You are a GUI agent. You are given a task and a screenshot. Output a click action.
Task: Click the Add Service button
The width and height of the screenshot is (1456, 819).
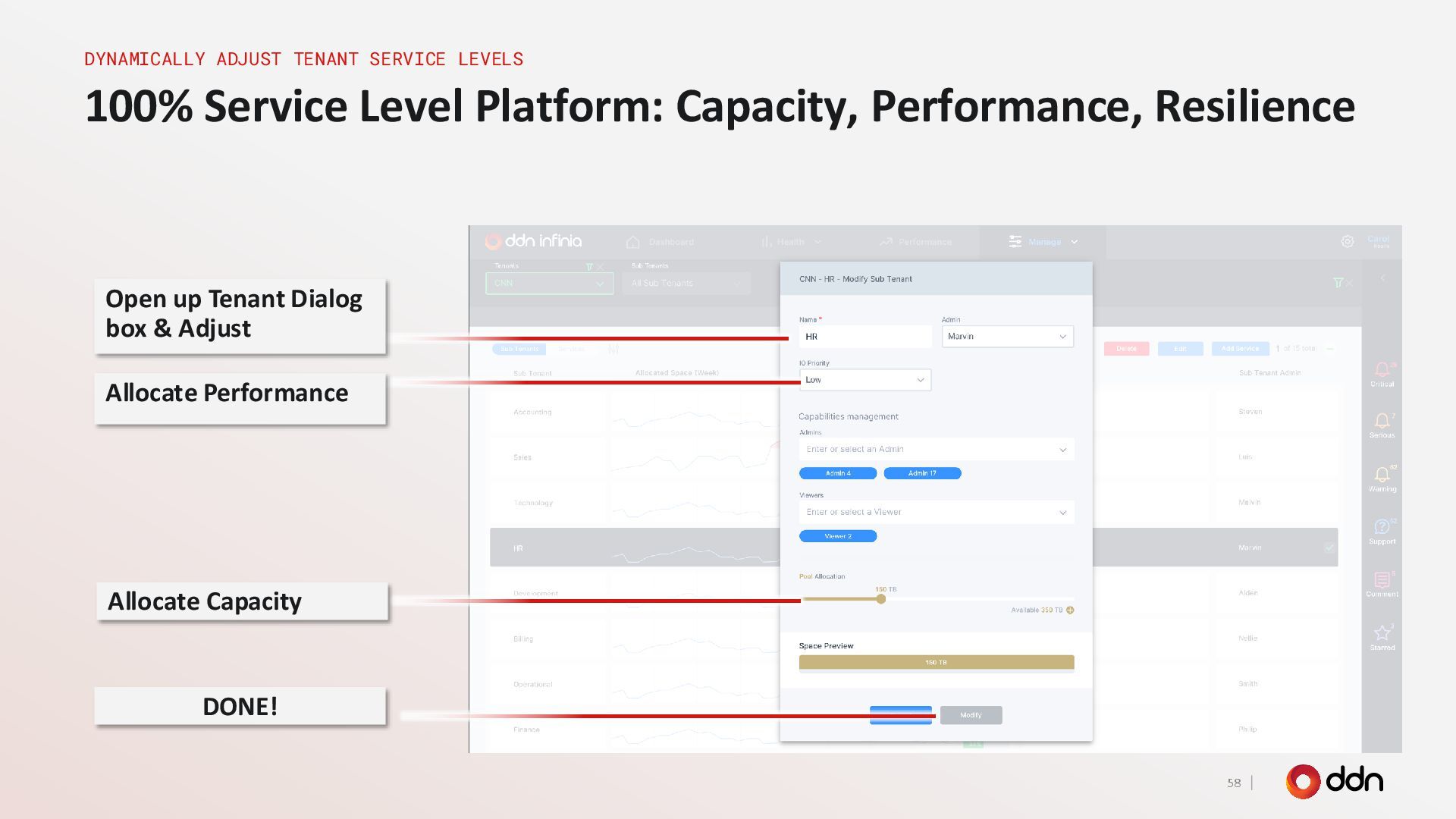click(x=1240, y=349)
